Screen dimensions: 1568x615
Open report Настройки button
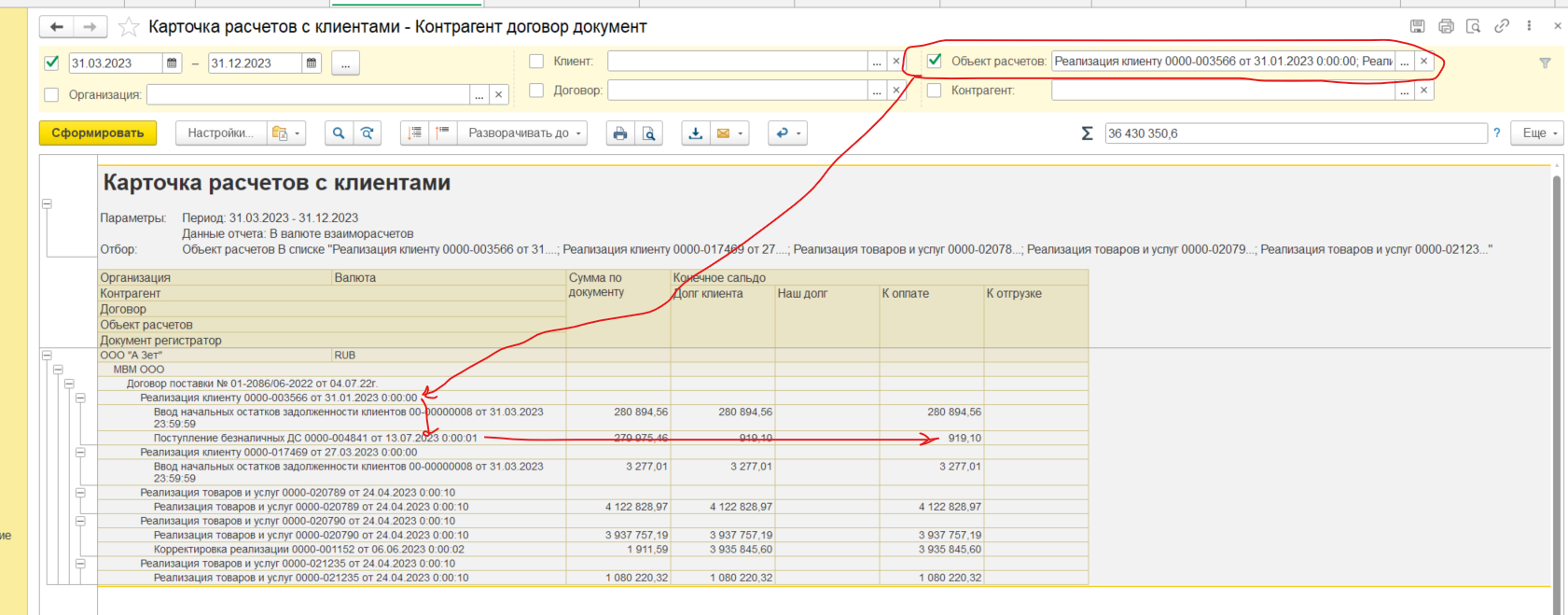coord(220,133)
